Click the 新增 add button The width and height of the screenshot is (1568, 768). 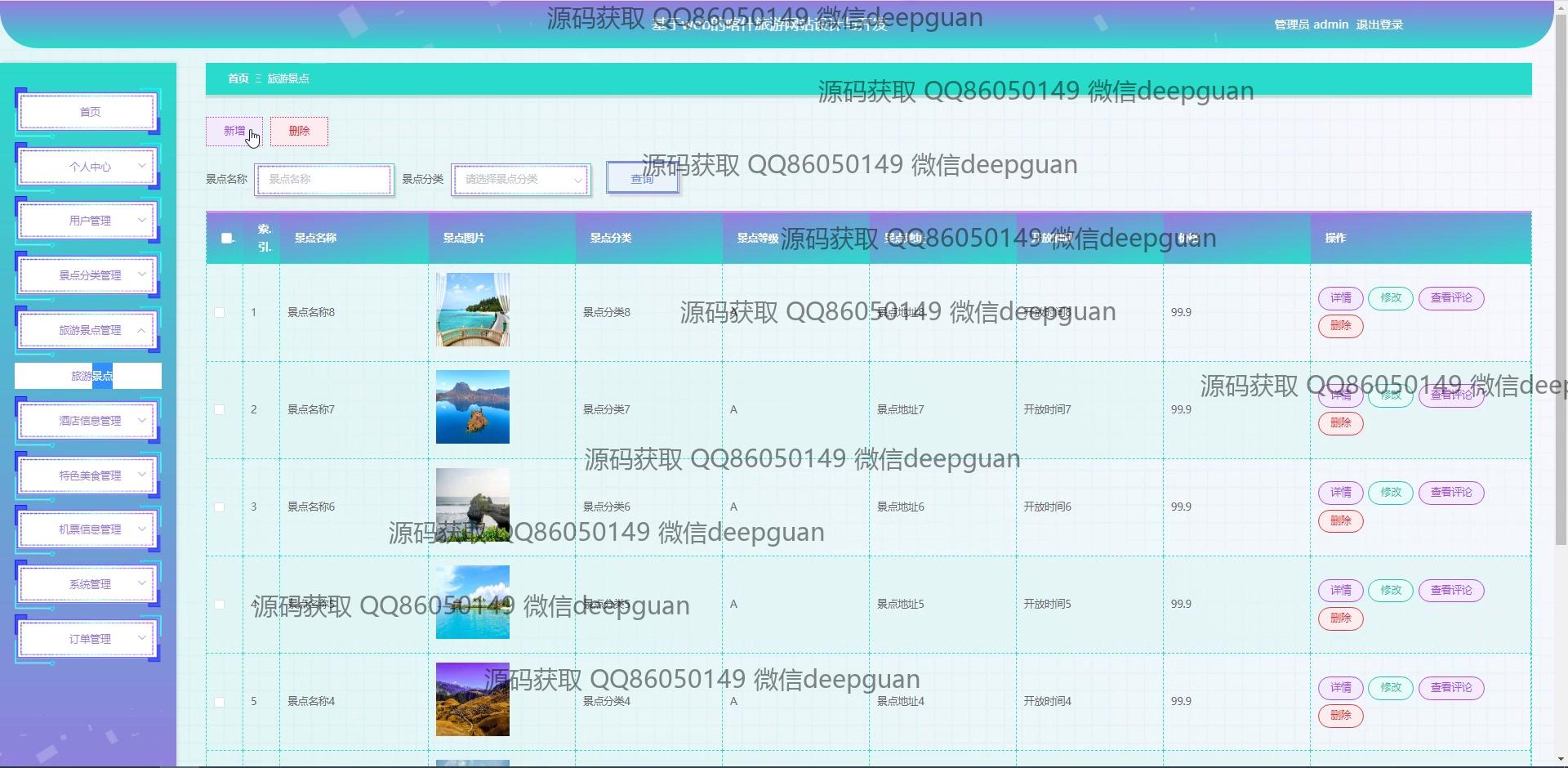point(234,131)
